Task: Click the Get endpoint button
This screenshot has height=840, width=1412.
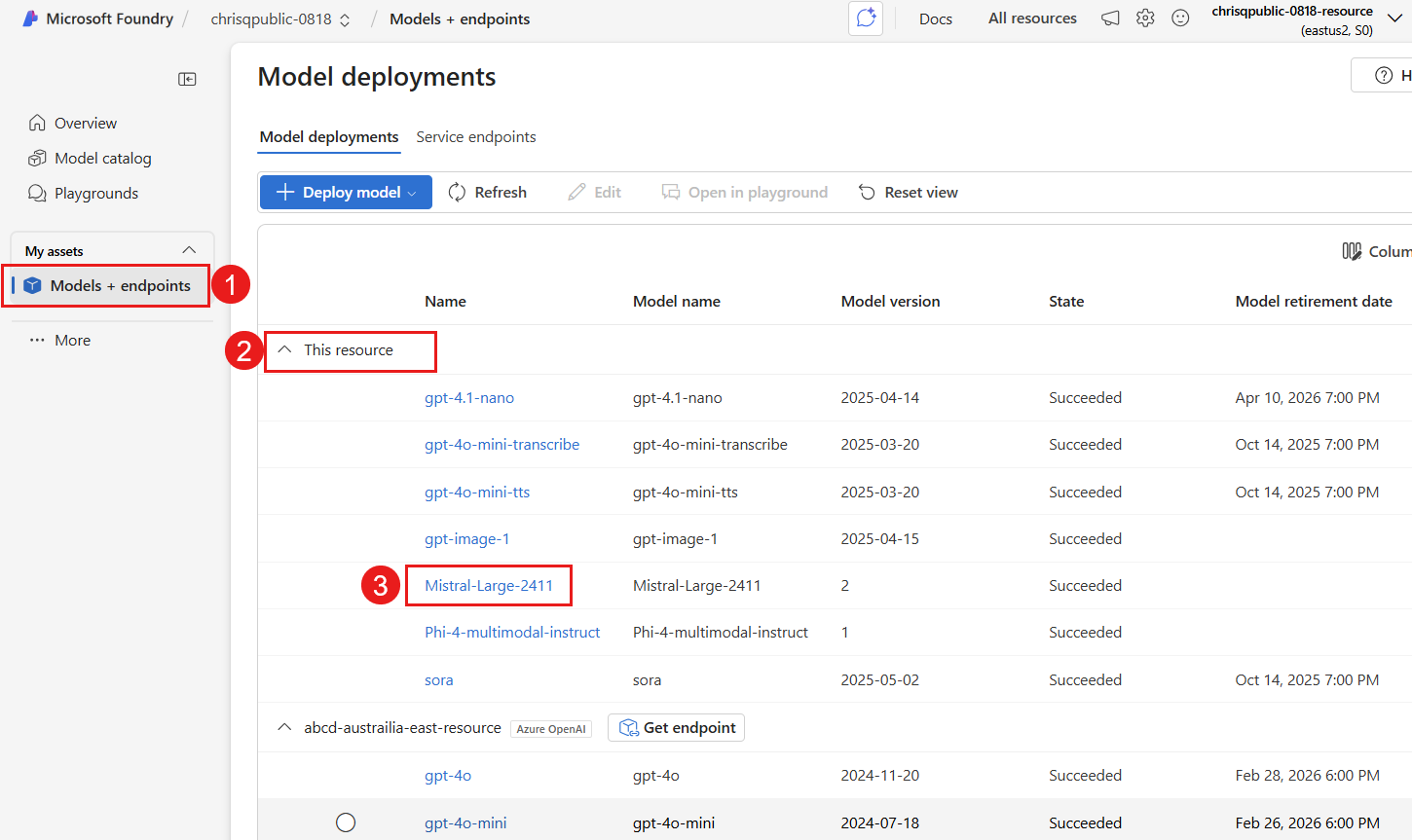Action: point(676,727)
